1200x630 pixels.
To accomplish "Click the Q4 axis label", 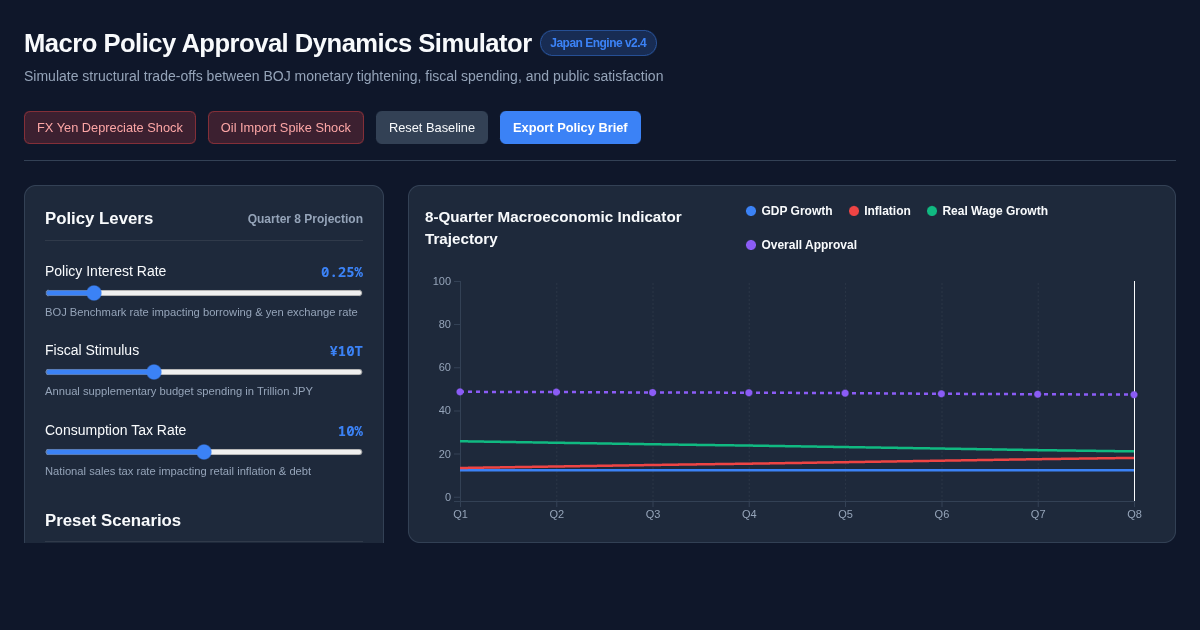I will [749, 514].
